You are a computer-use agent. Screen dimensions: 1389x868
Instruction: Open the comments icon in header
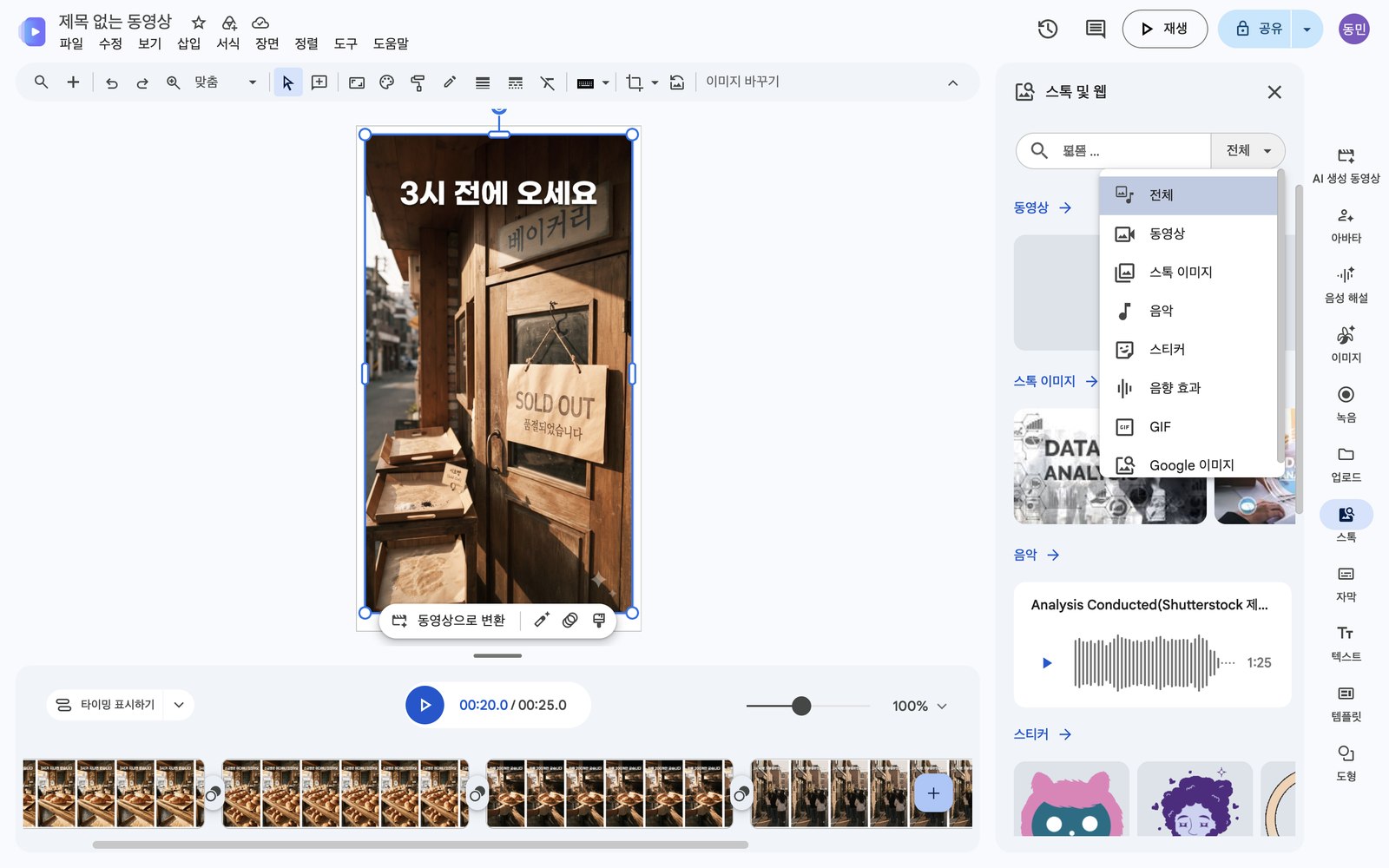1096,29
